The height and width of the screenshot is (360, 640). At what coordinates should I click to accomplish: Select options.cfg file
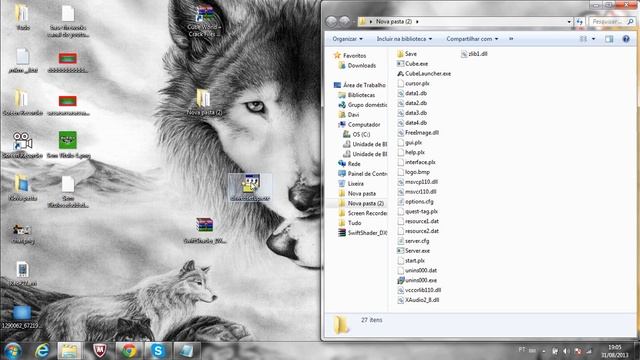tap(415, 201)
